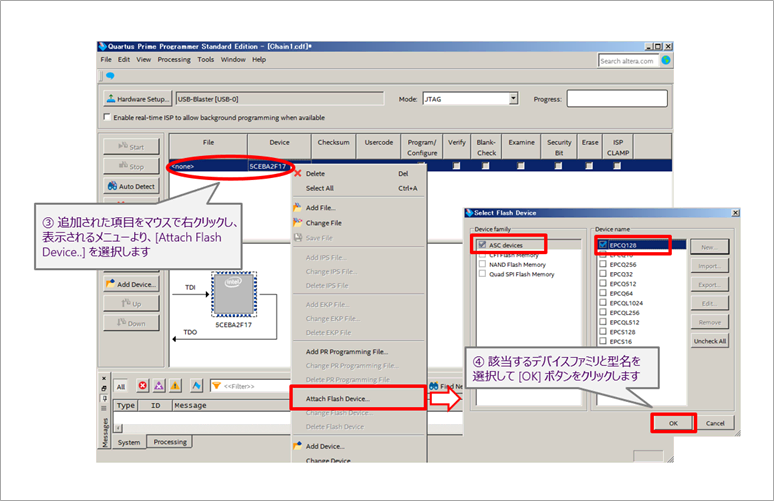
Task: Choose Attach Flash Device... menu entry
Action: (x=358, y=398)
